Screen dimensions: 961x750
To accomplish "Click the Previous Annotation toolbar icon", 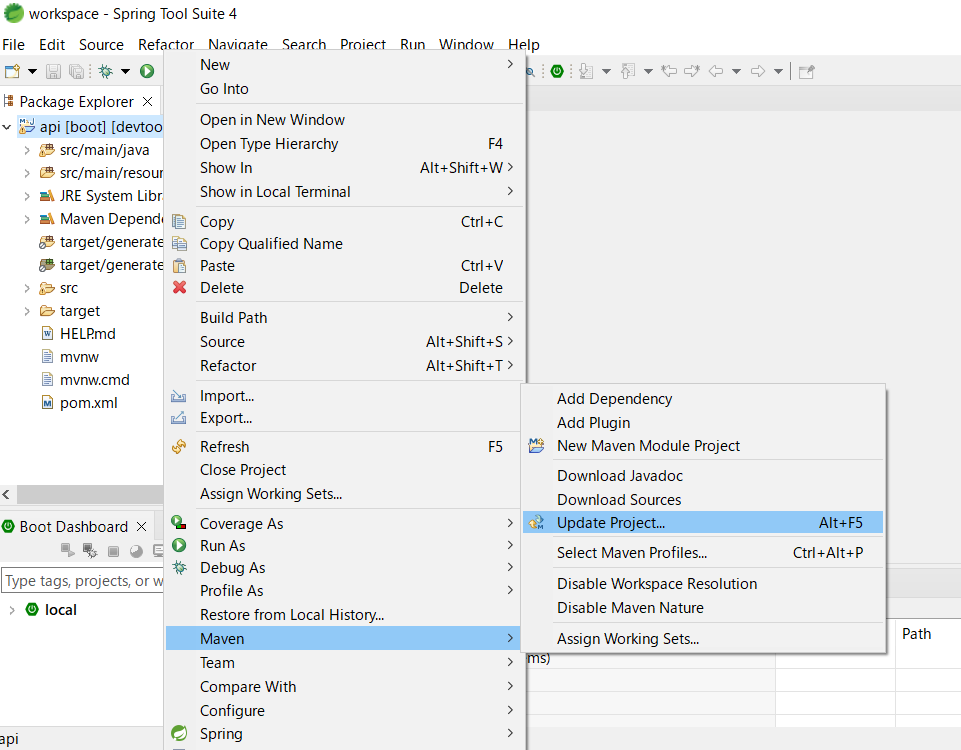I will coord(628,72).
